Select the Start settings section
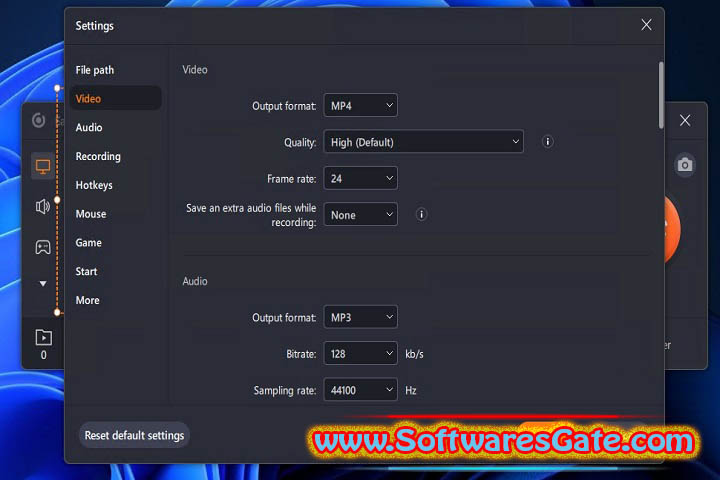 tap(86, 271)
